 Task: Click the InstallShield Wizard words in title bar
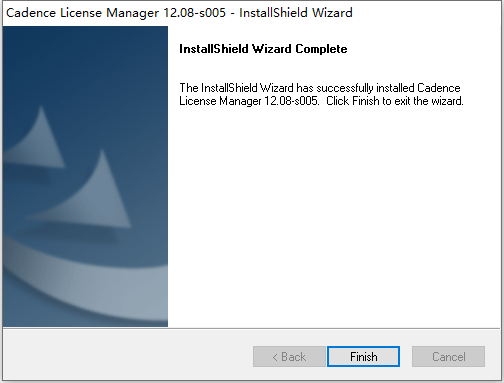coord(296,13)
